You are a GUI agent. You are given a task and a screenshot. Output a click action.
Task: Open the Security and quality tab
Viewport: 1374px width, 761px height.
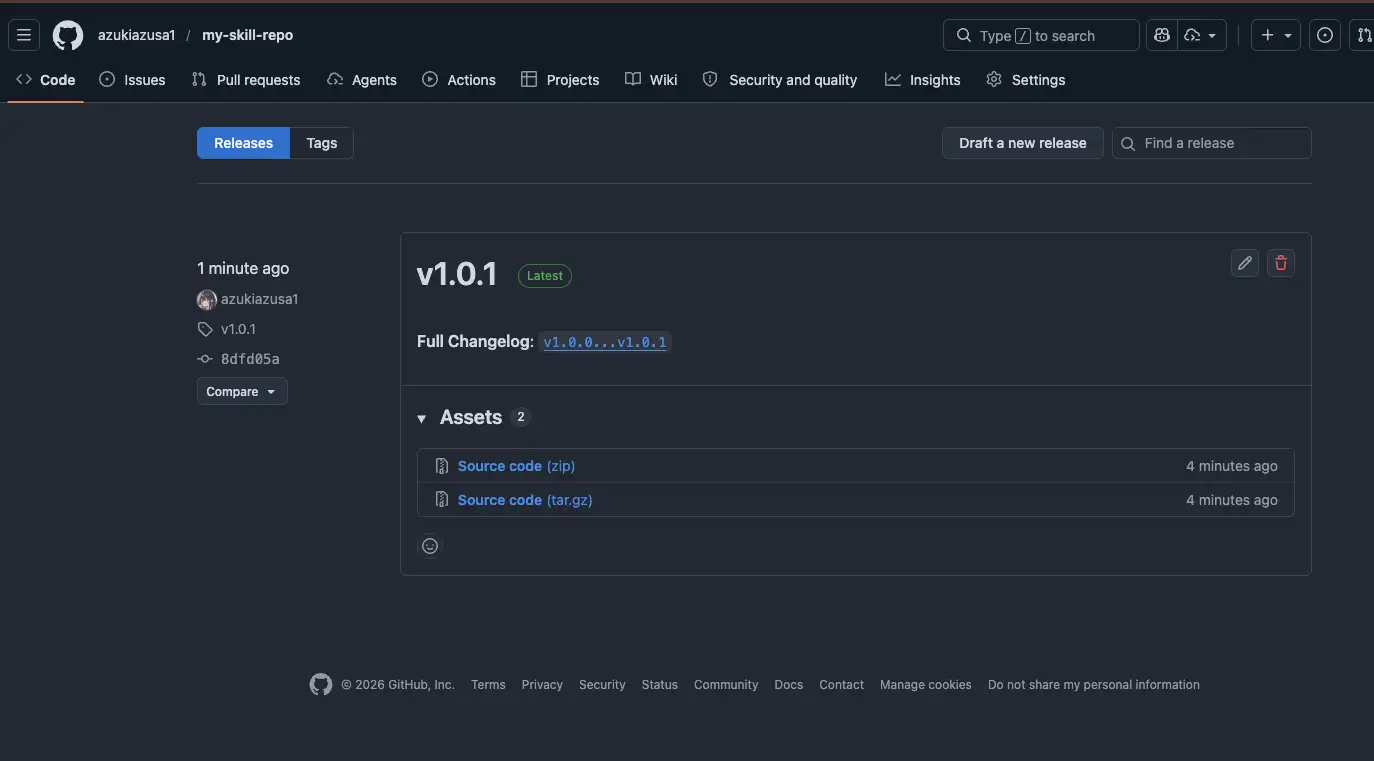point(780,80)
